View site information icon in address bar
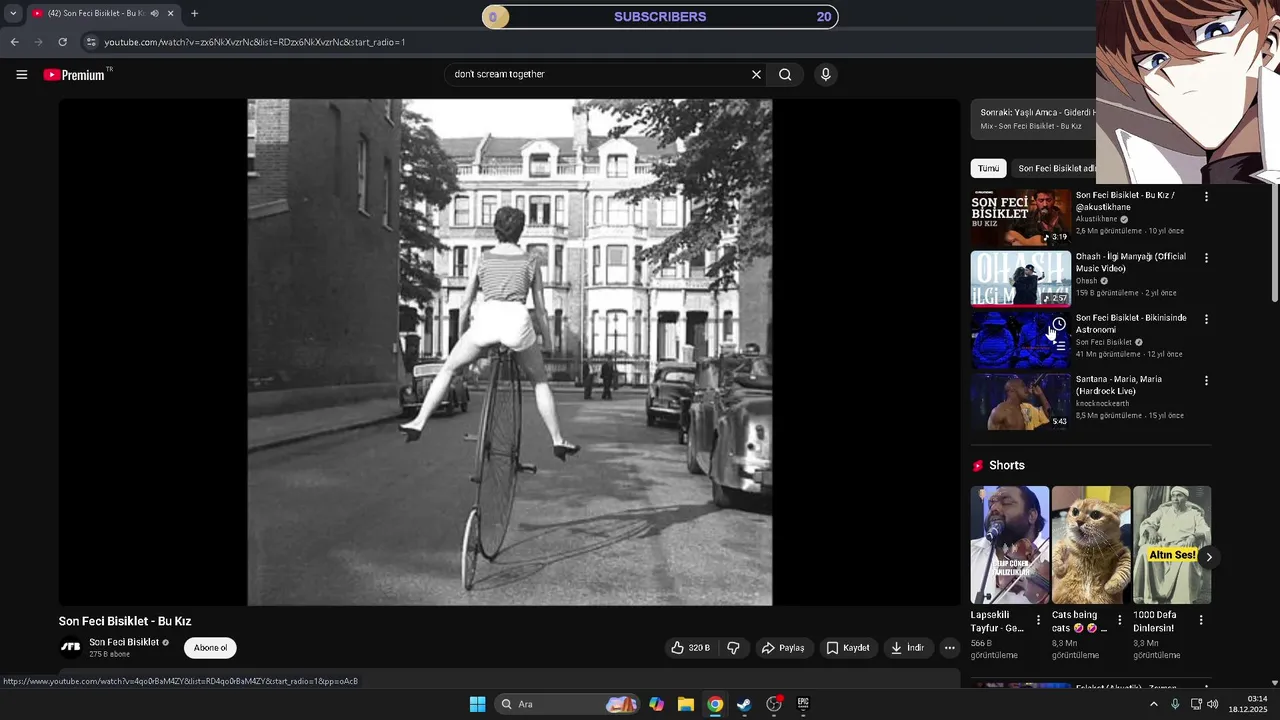Screen dimensions: 1280x720 (91, 42)
